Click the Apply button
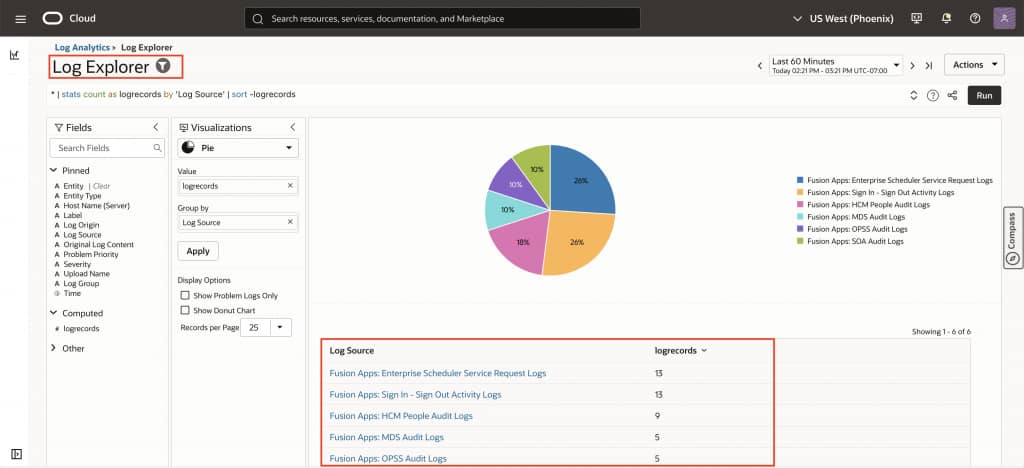Viewport: 1024px width, 468px height. click(198, 251)
